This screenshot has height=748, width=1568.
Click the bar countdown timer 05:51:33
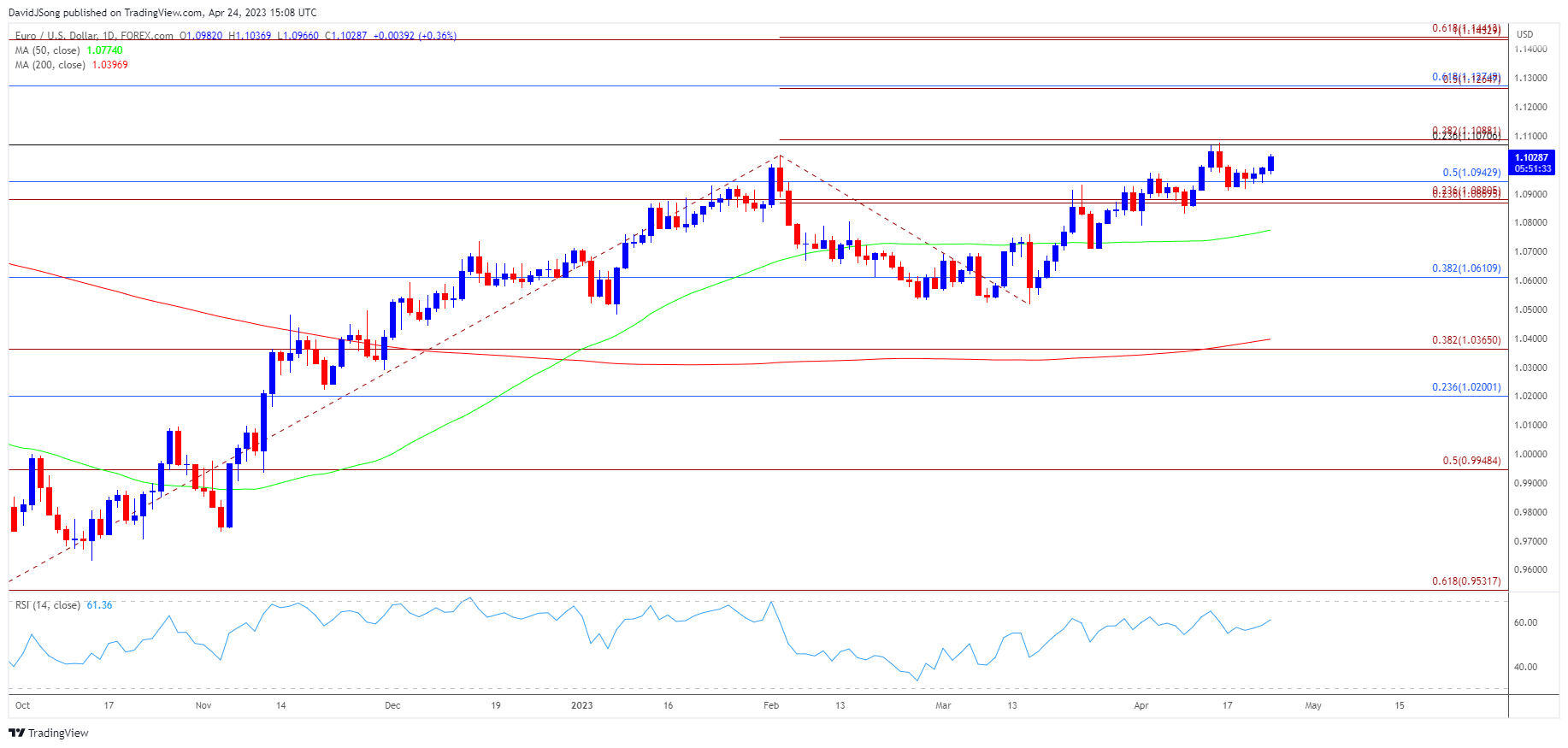[1532, 168]
